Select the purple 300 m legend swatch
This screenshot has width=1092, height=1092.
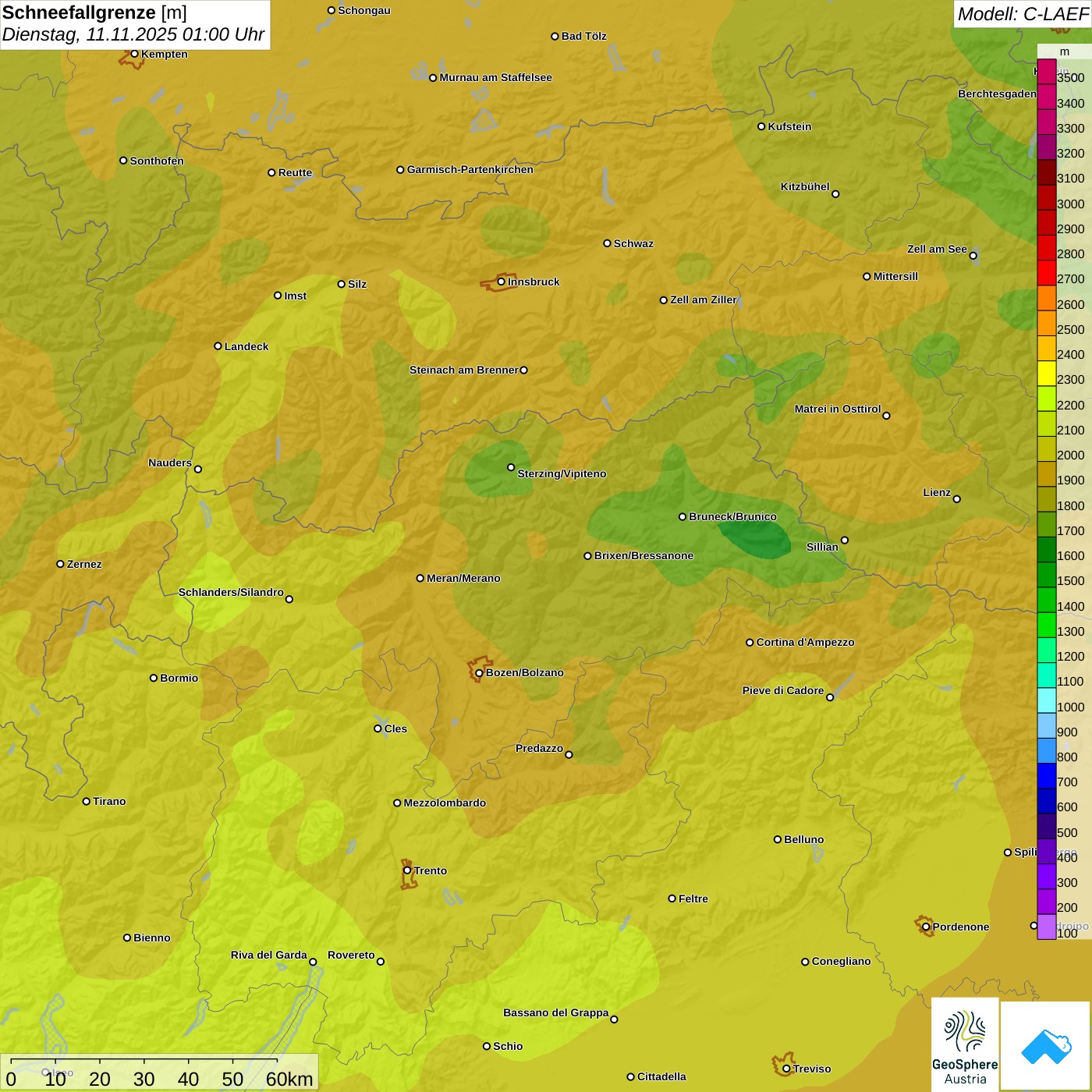click(1046, 877)
